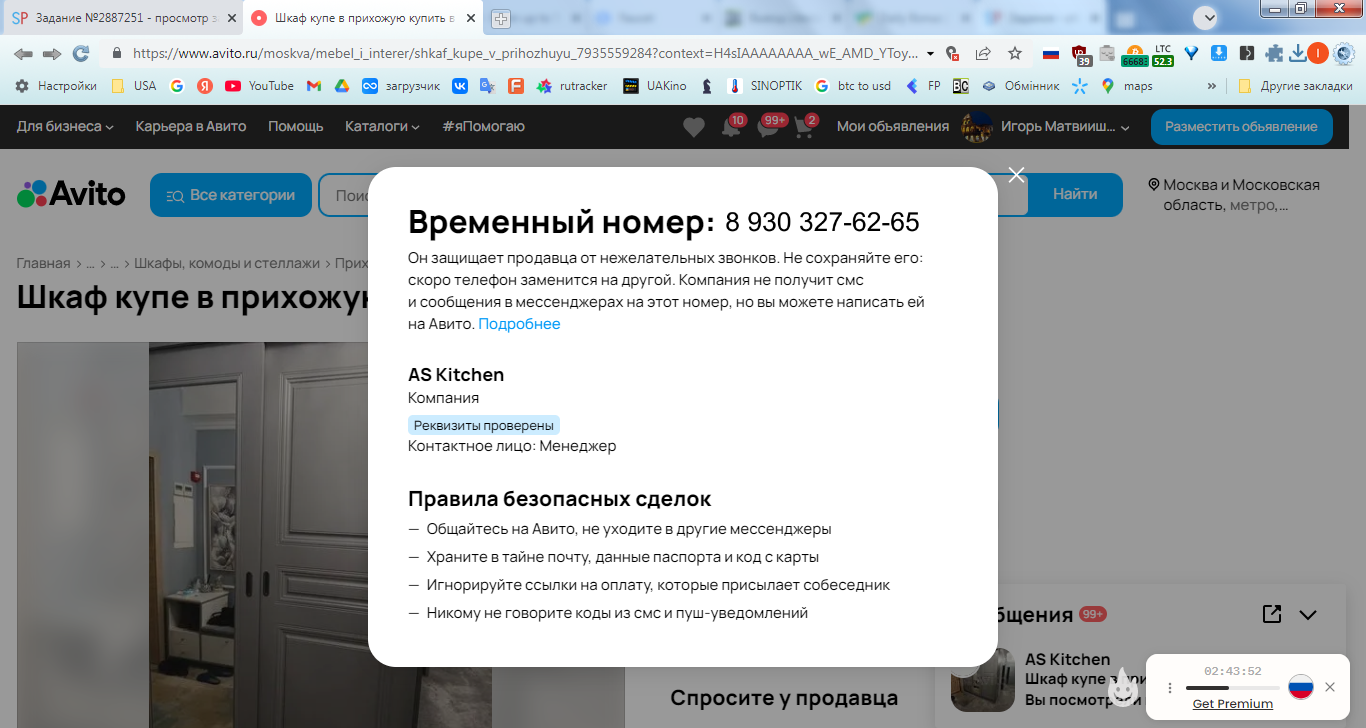
Task: Open VK bookmark
Action: tap(460, 86)
